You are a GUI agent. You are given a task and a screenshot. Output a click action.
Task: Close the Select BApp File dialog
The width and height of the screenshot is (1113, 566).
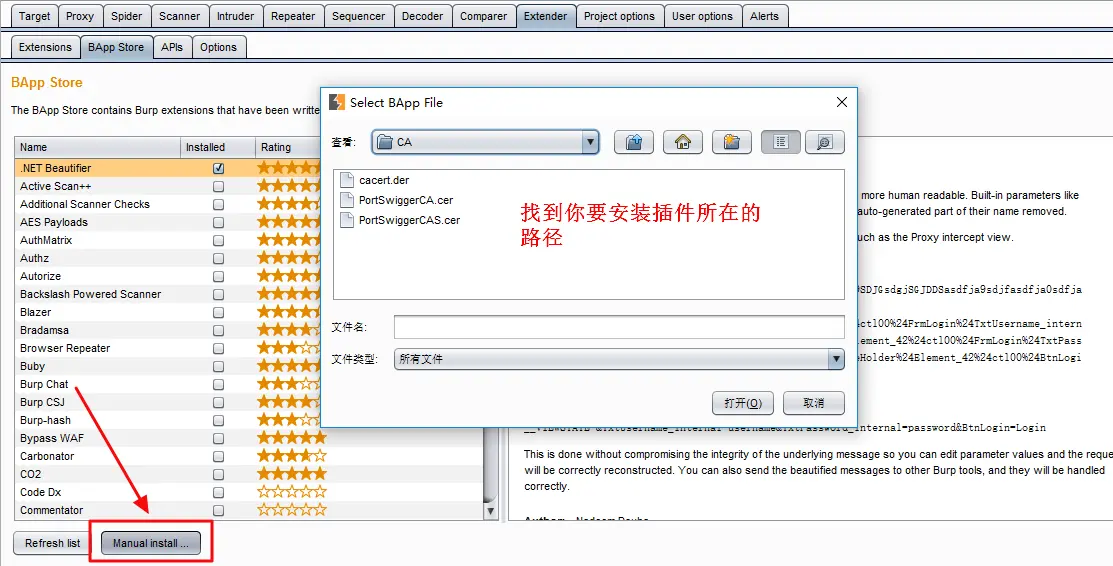[x=842, y=102]
